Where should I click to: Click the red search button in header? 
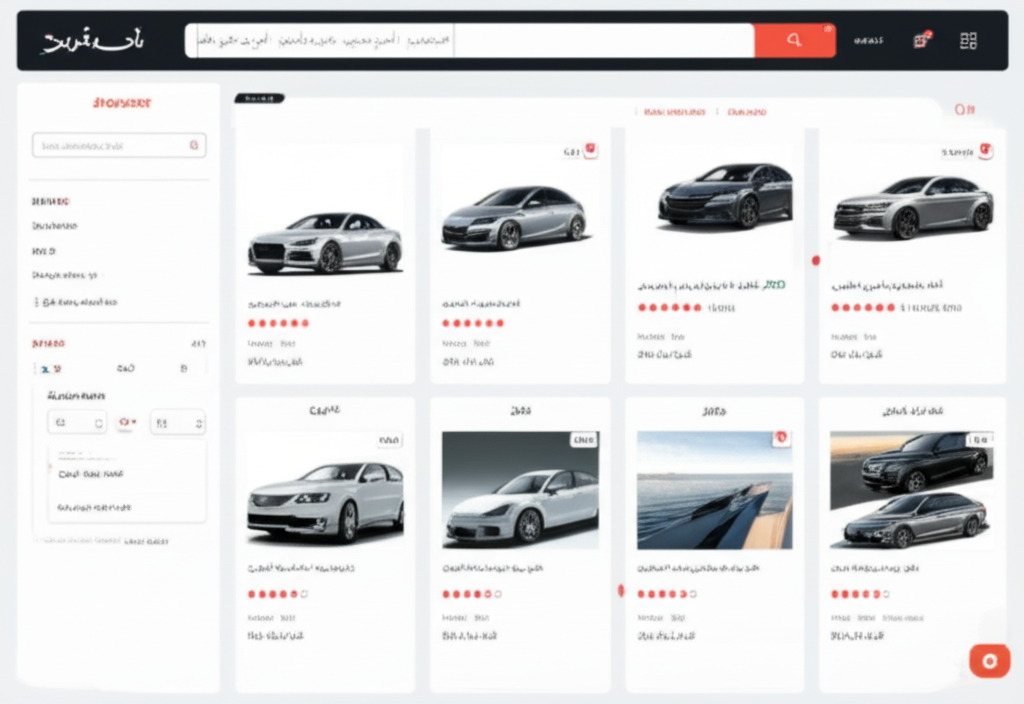[x=794, y=41]
